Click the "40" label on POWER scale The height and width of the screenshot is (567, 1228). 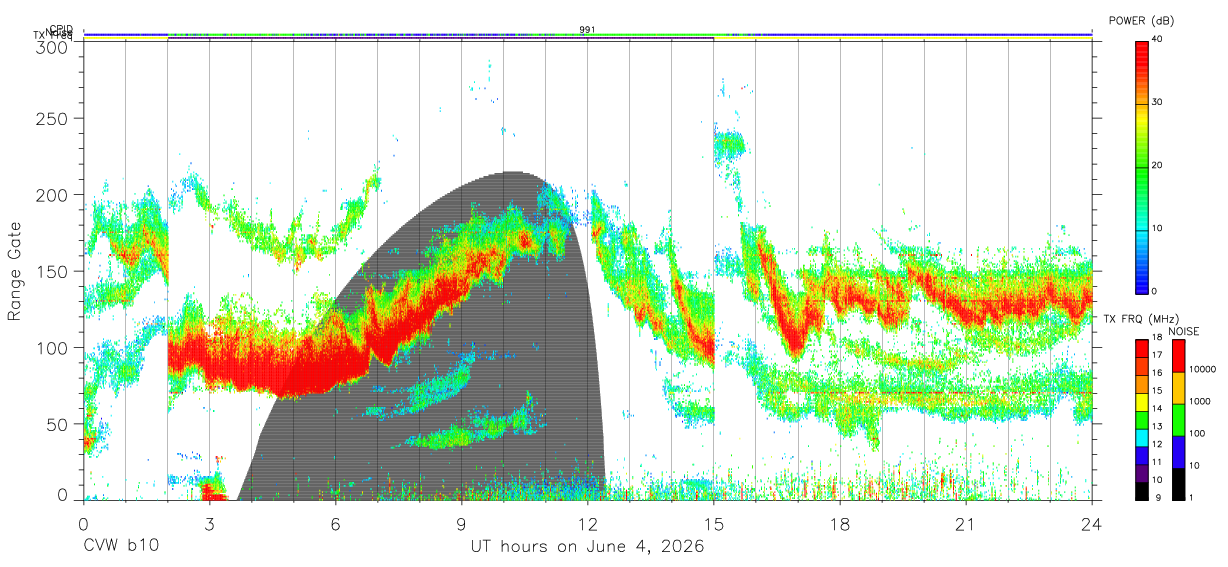(x=1158, y=39)
